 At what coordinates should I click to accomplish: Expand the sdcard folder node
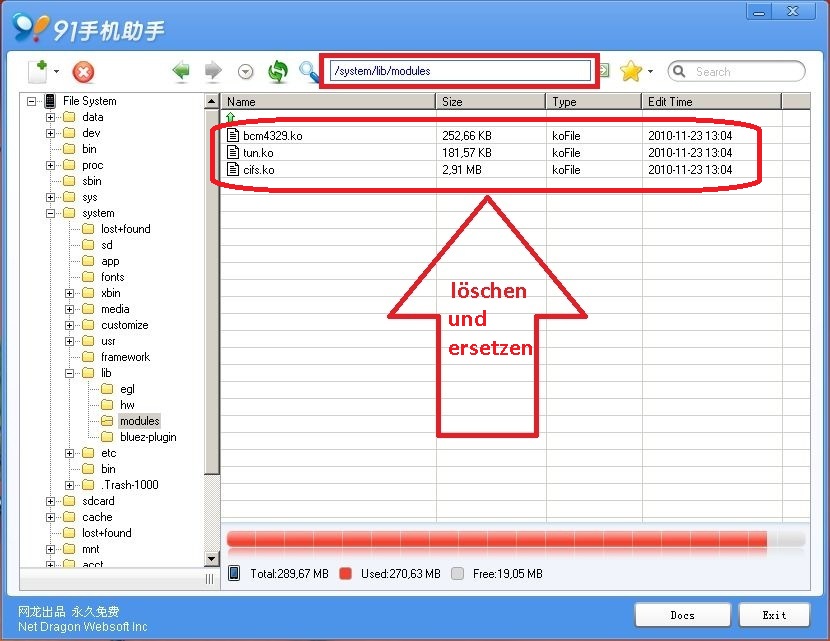(x=50, y=501)
